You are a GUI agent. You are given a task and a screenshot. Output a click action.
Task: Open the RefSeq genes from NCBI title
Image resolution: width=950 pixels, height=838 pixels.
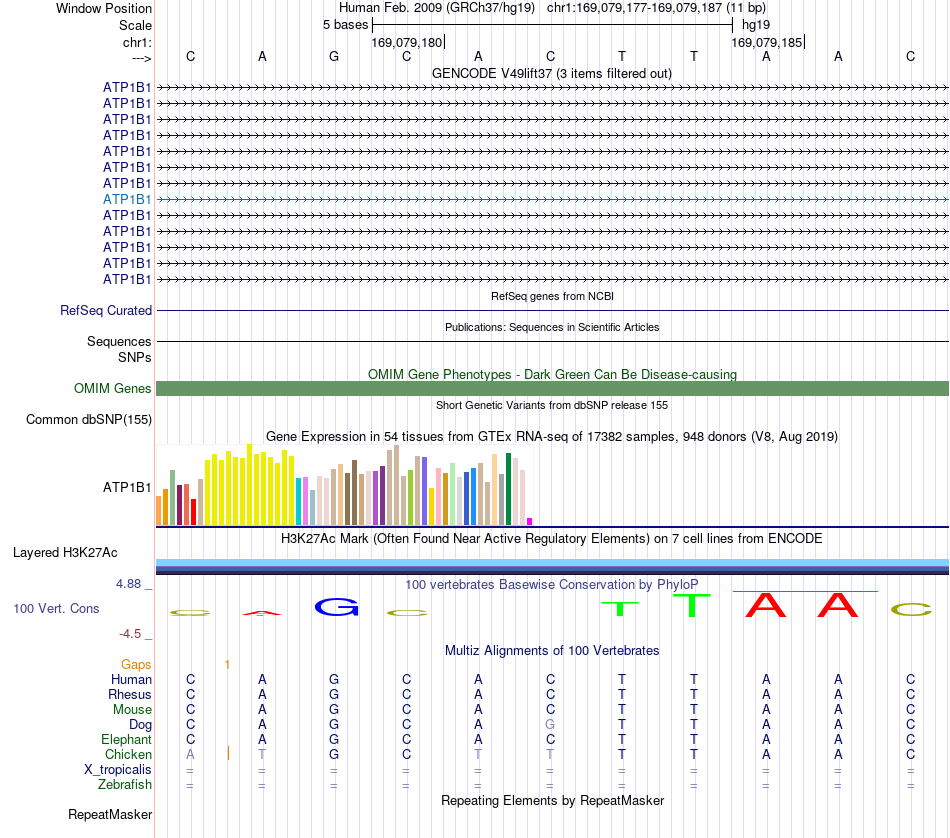click(552, 296)
